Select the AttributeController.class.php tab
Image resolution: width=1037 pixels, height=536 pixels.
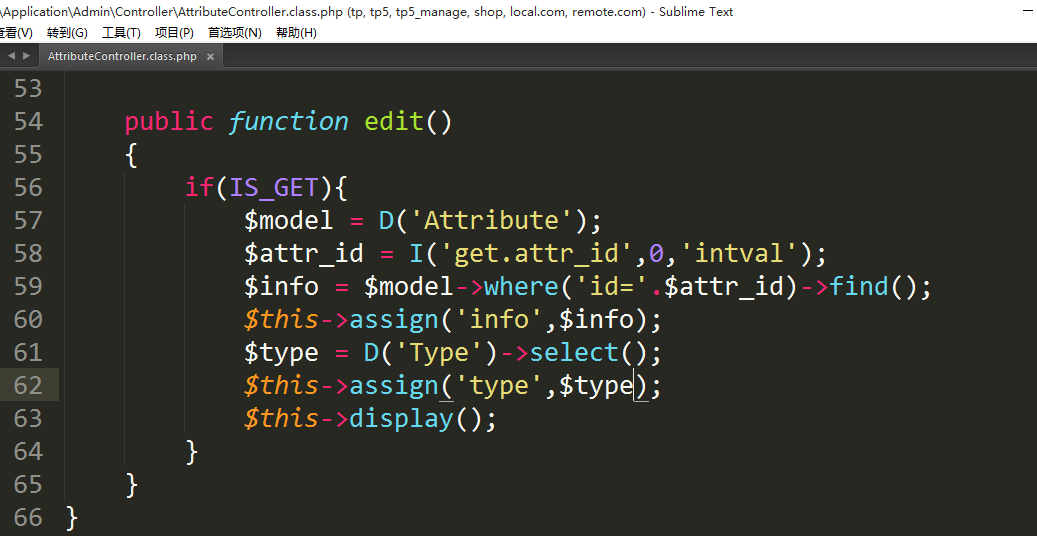click(122, 57)
